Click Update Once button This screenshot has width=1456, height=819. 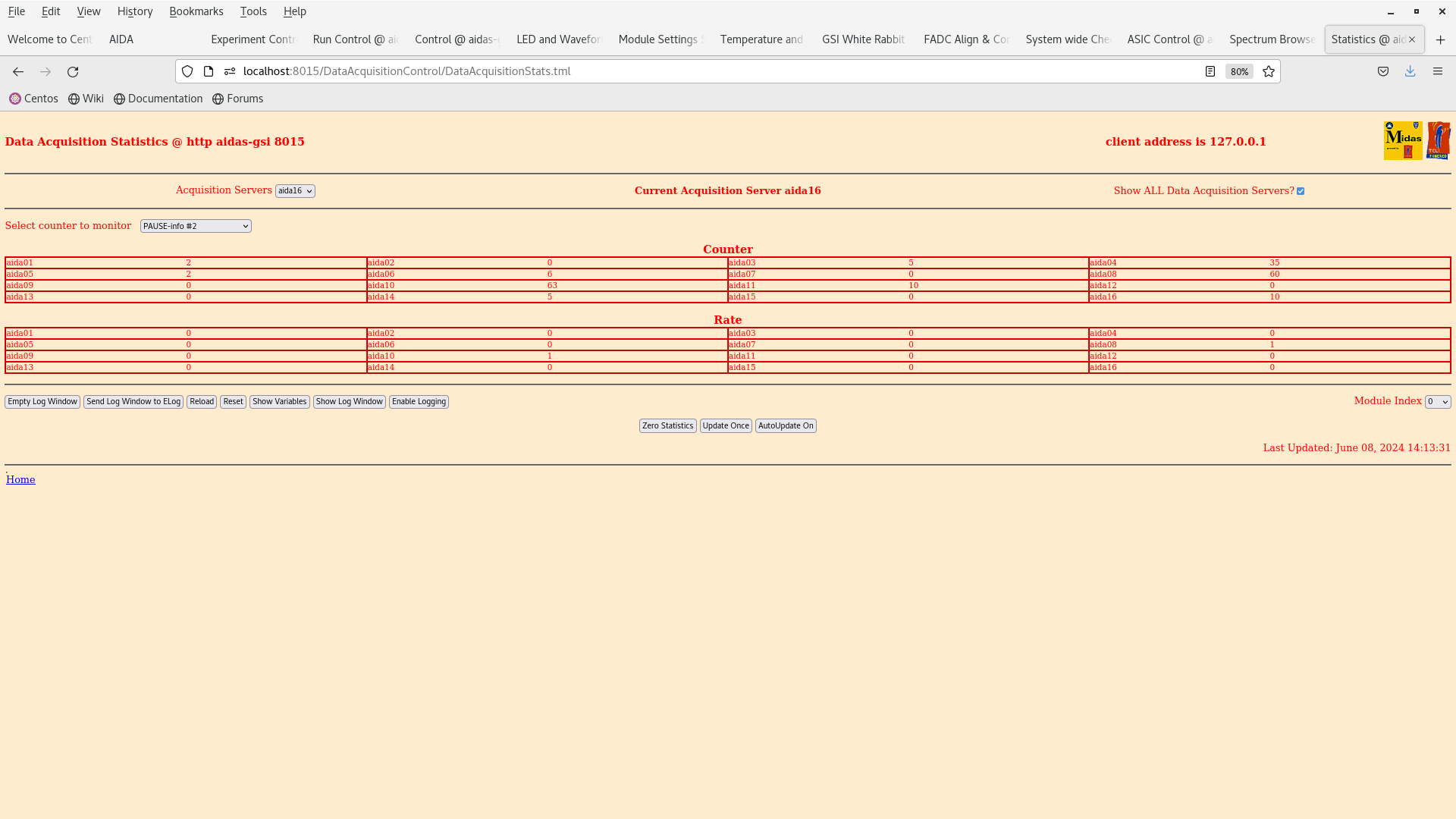tap(725, 425)
